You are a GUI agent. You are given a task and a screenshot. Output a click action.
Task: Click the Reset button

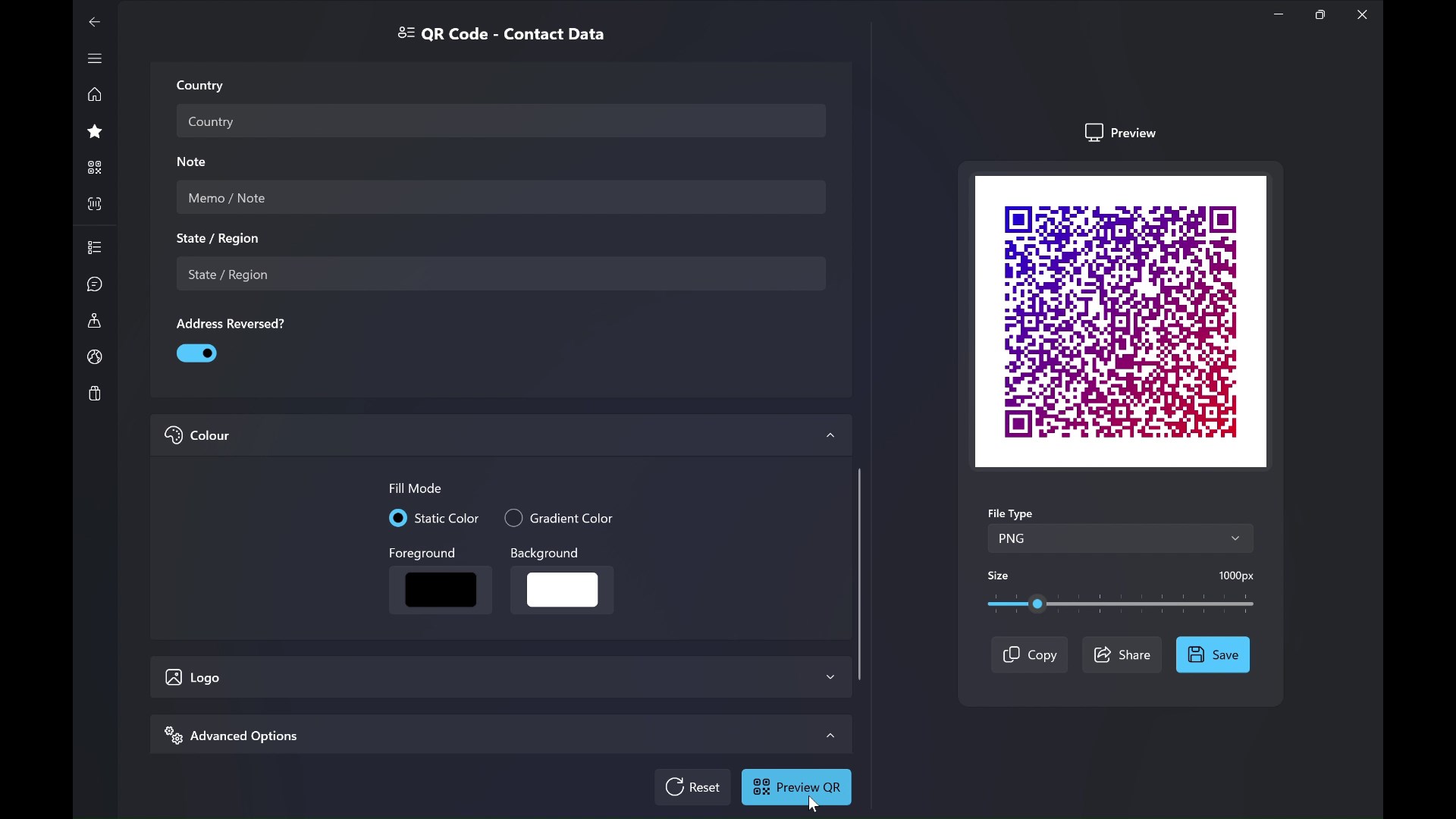click(x=692, y=787)
